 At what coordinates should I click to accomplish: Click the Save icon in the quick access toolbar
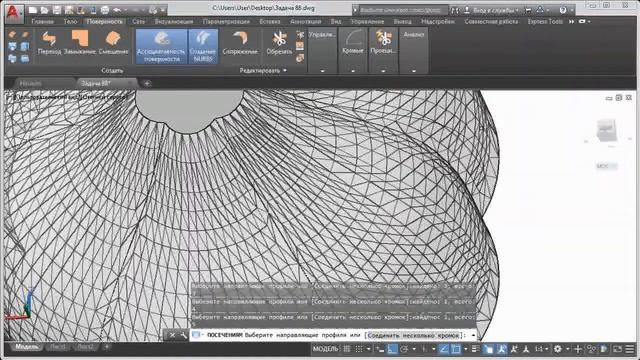57,10
